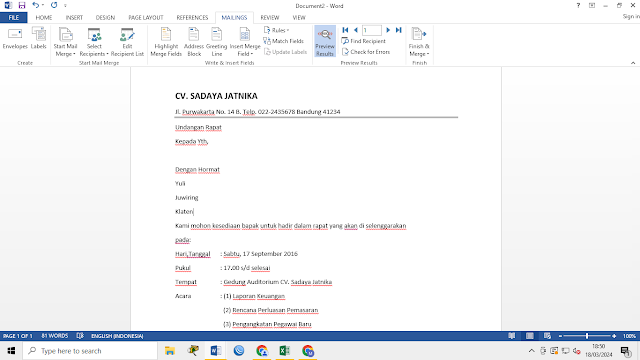Click the zoom slider handle

coord(587,336)
